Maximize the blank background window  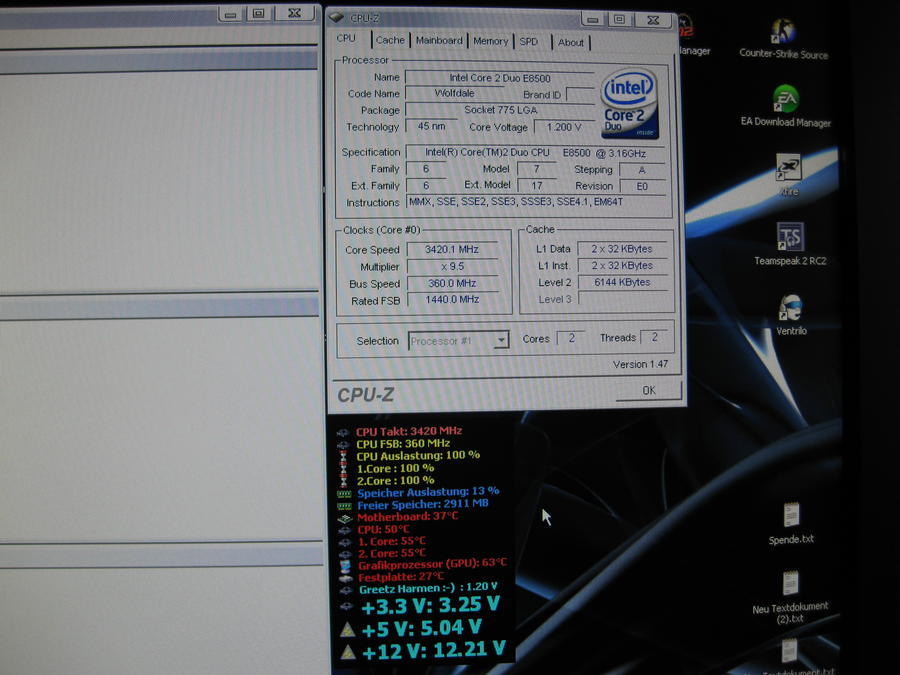(259, 13)
